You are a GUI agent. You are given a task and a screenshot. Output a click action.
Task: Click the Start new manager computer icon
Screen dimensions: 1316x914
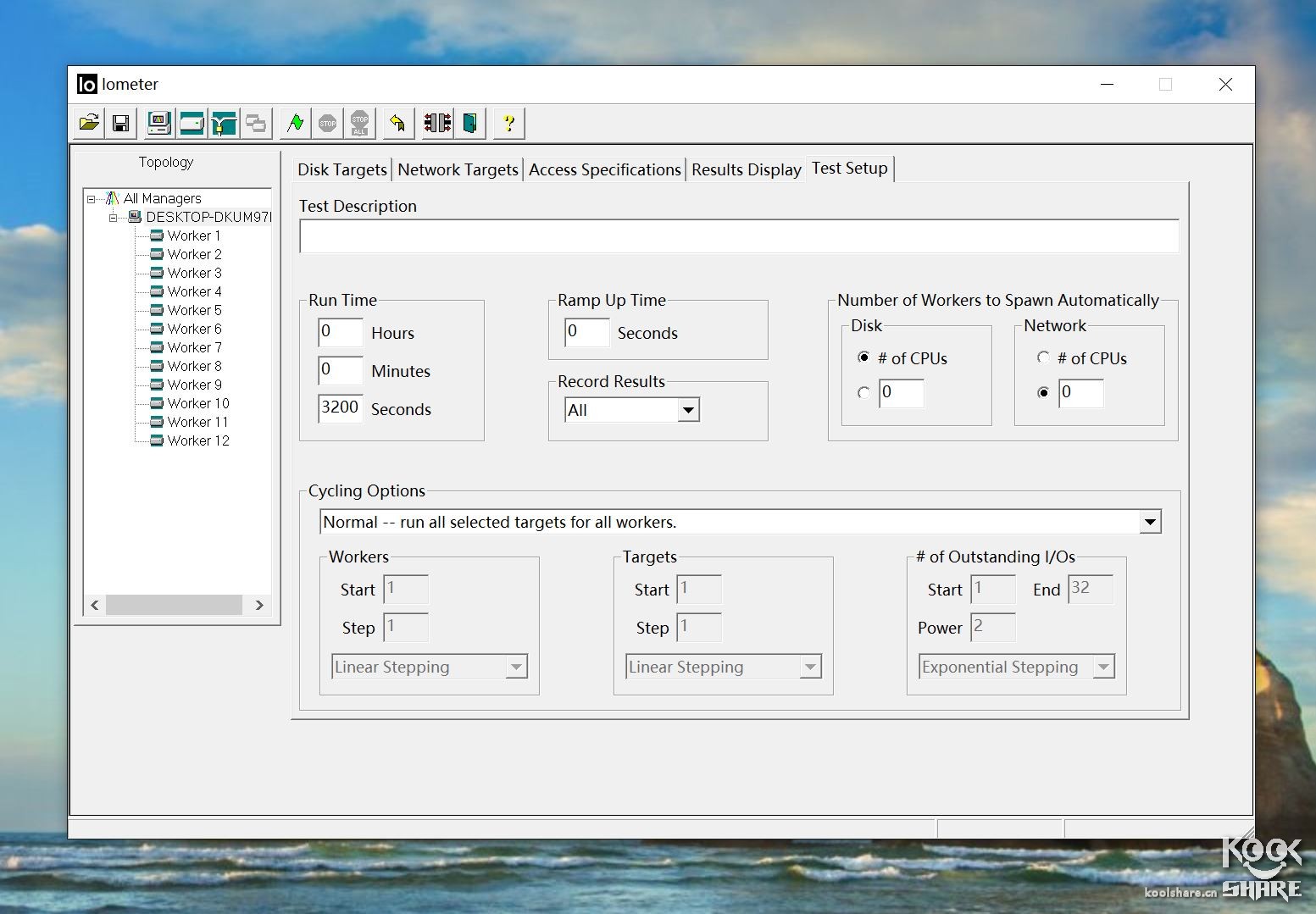tap(158, 124)
